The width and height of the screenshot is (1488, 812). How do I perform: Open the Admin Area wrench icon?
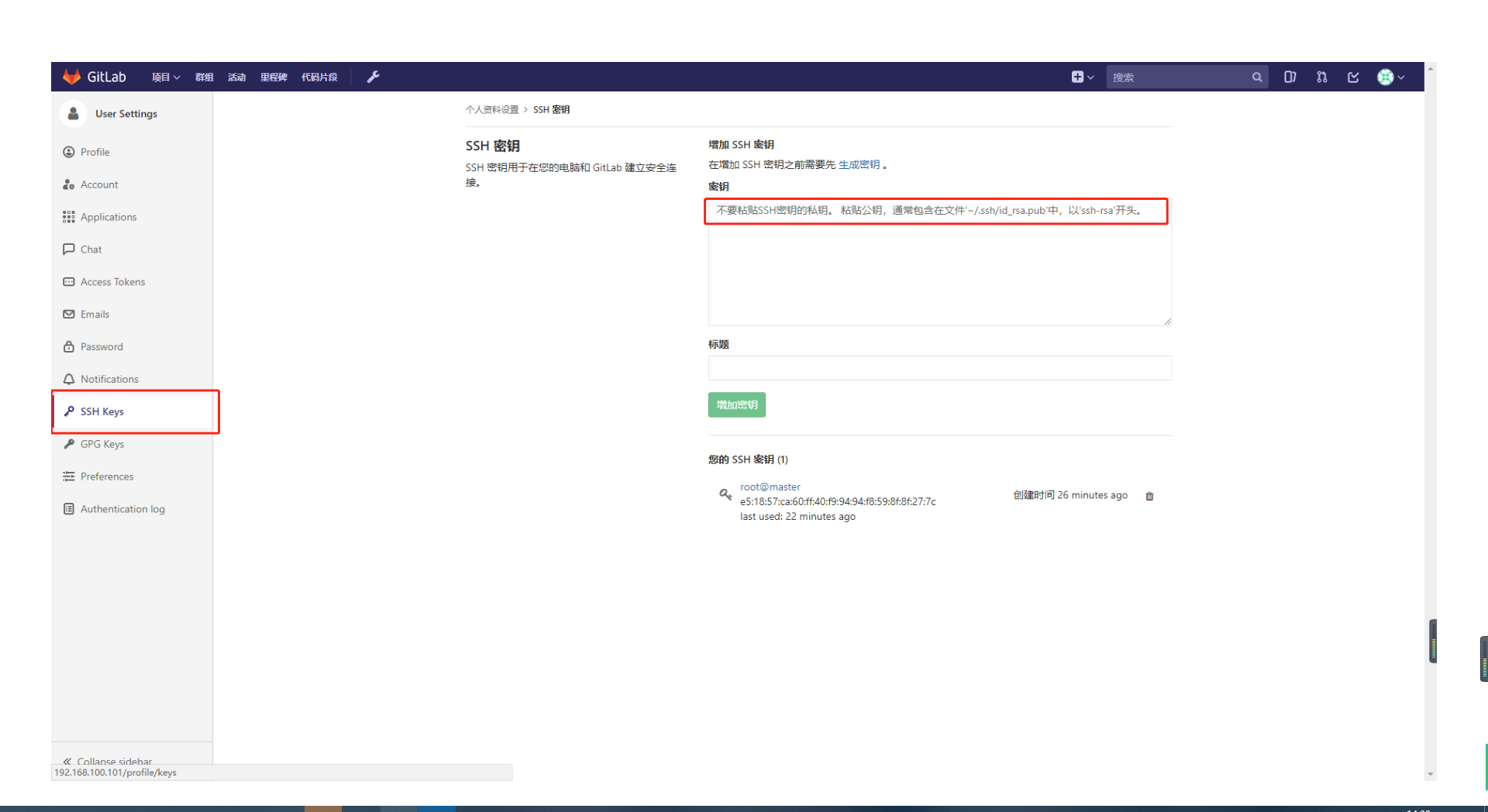click(x=373, y=77)
